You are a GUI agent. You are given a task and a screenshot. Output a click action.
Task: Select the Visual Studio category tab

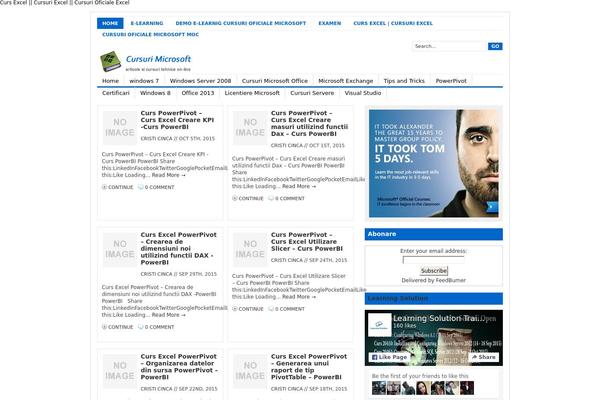[x=363, y=93]
